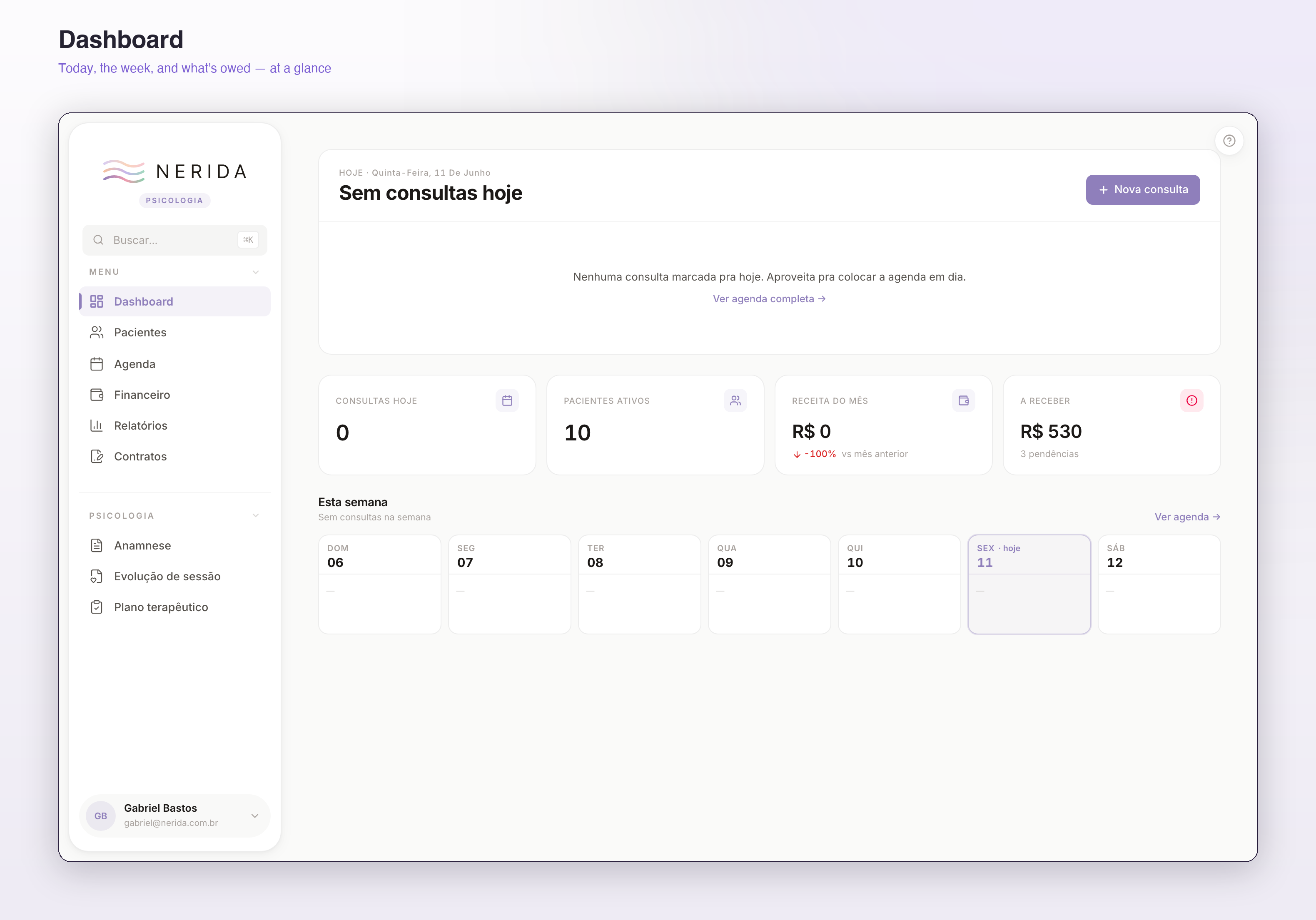1316x920 pixels.
Task: Select the SEX 11 hoje day card
Action: 1029,584
